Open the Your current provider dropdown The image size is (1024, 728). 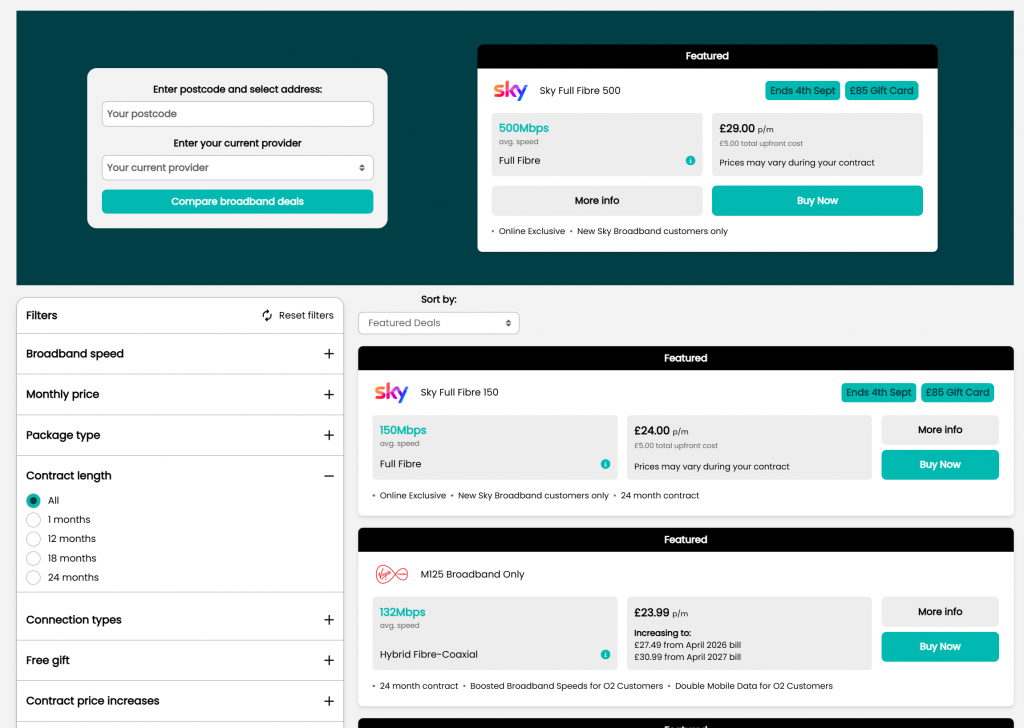pos(237,168)
